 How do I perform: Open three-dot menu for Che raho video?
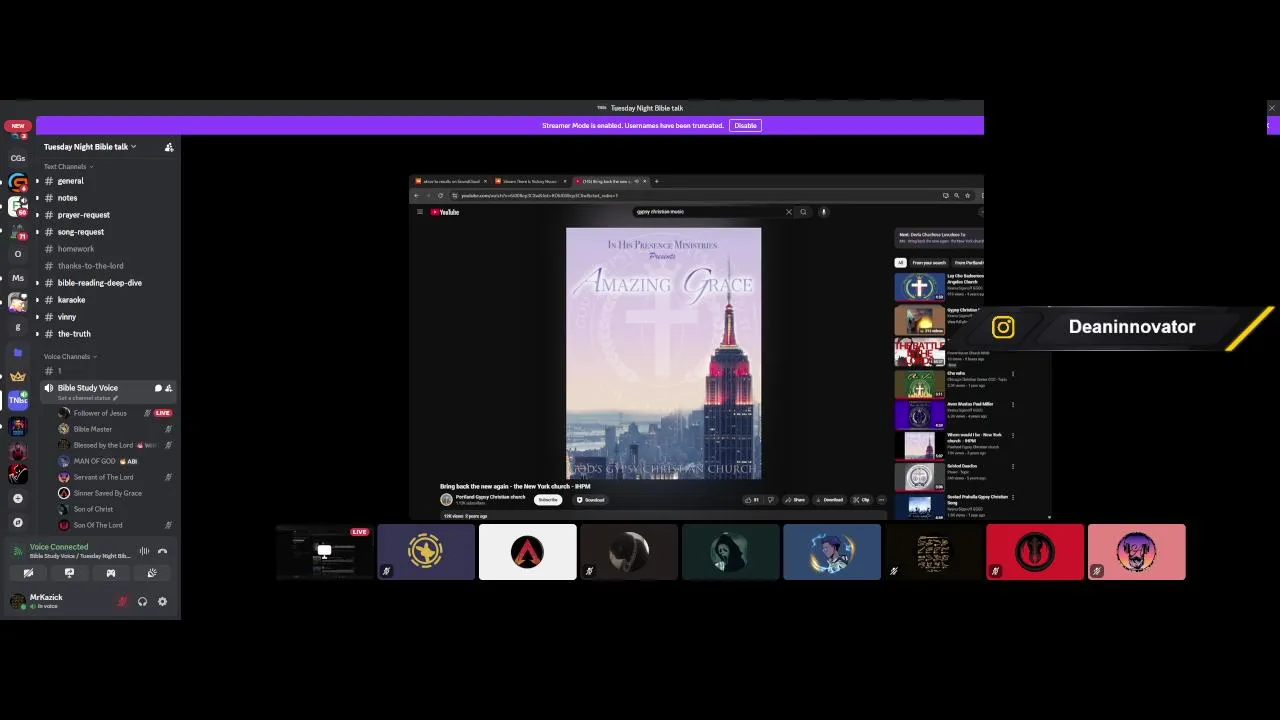click(1013, 374)
